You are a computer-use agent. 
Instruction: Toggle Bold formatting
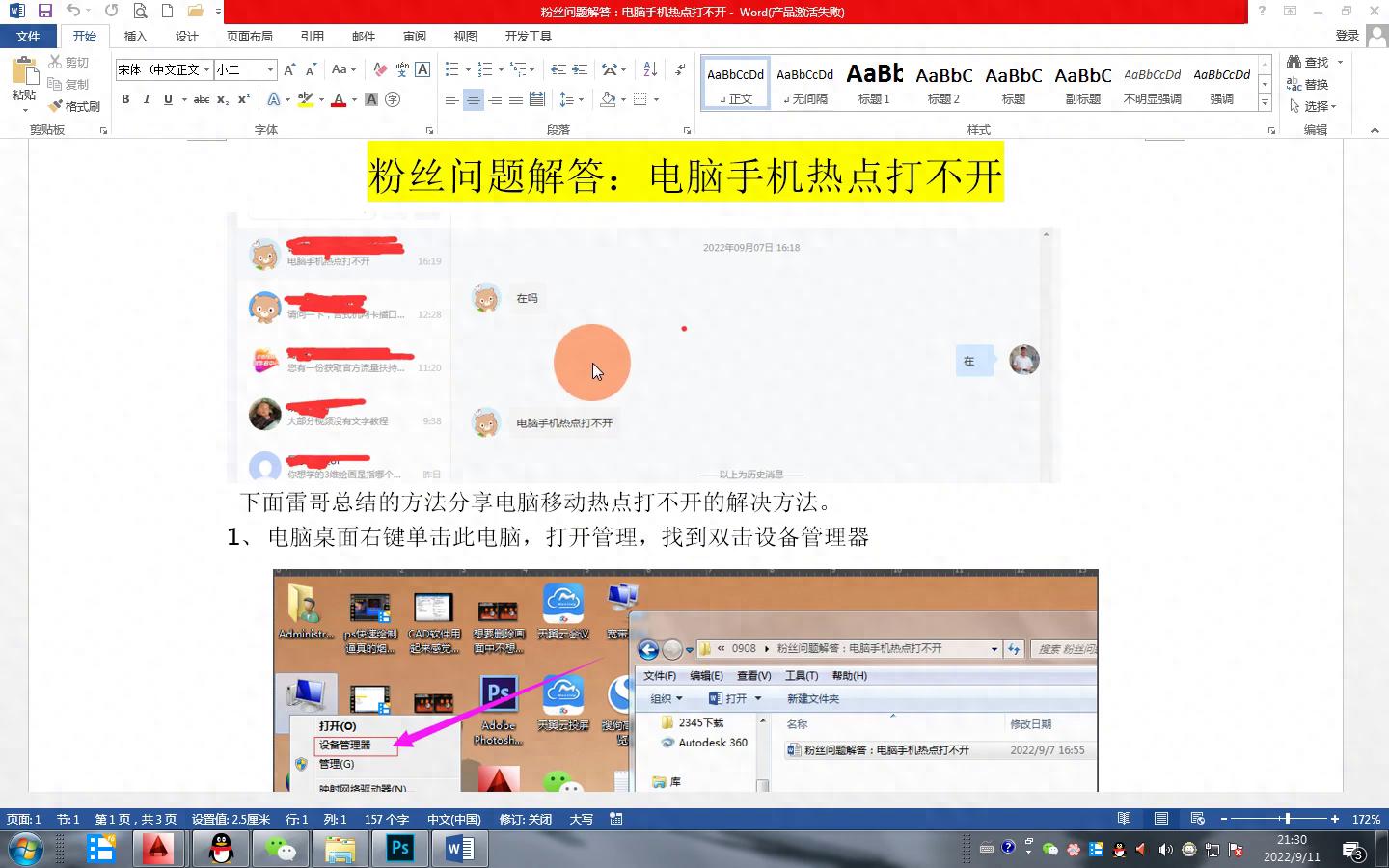125,99
